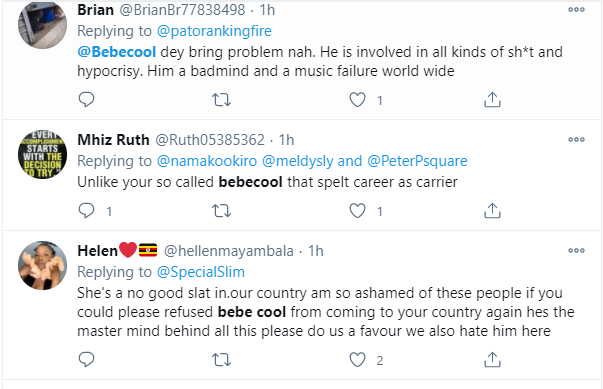
Task: Open the @PeterPsquare profile link
Action: tap(417, 161)
